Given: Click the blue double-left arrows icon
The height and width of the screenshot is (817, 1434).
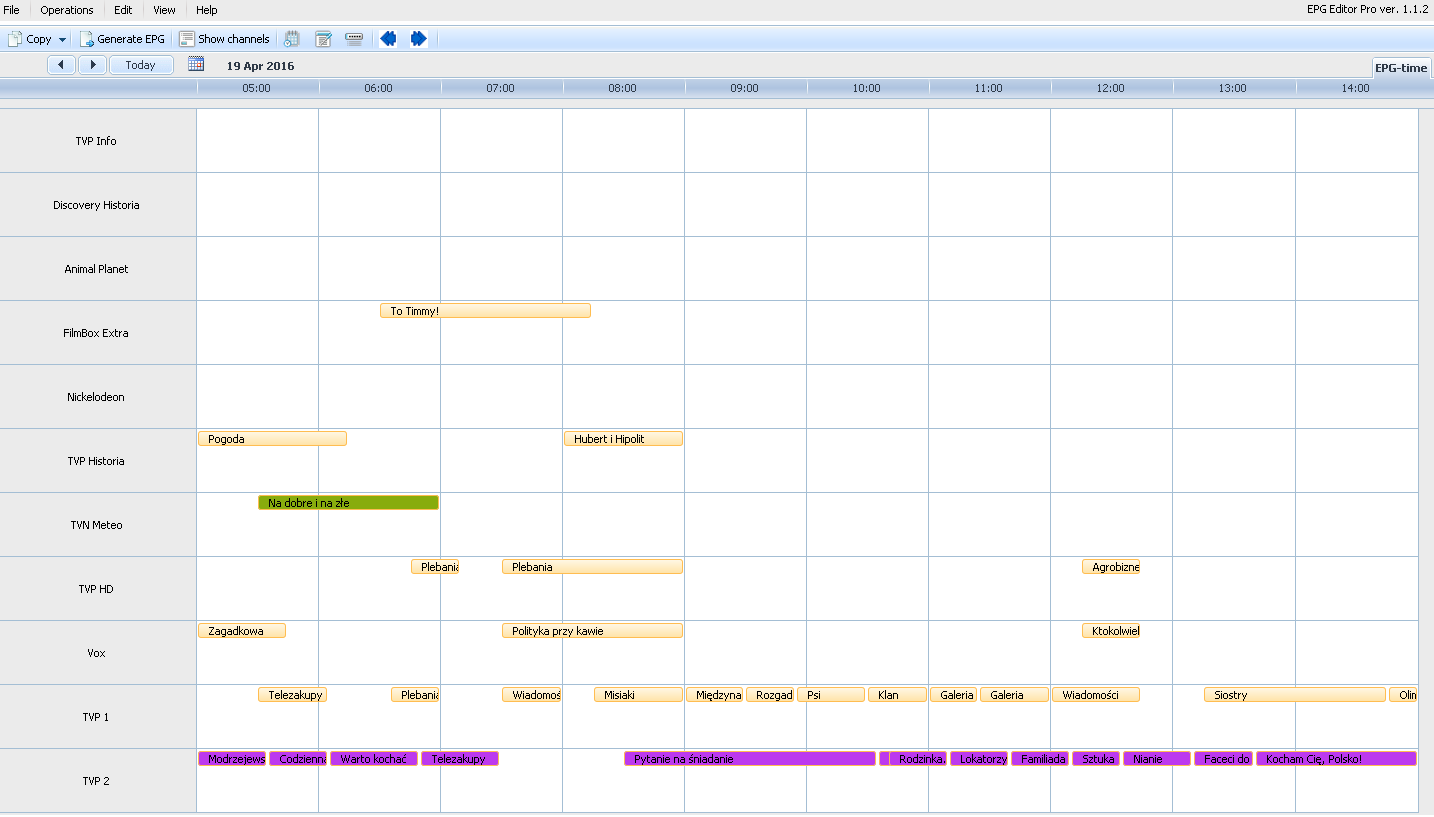Looking at the screenshot, I should [x=388, y=39].
